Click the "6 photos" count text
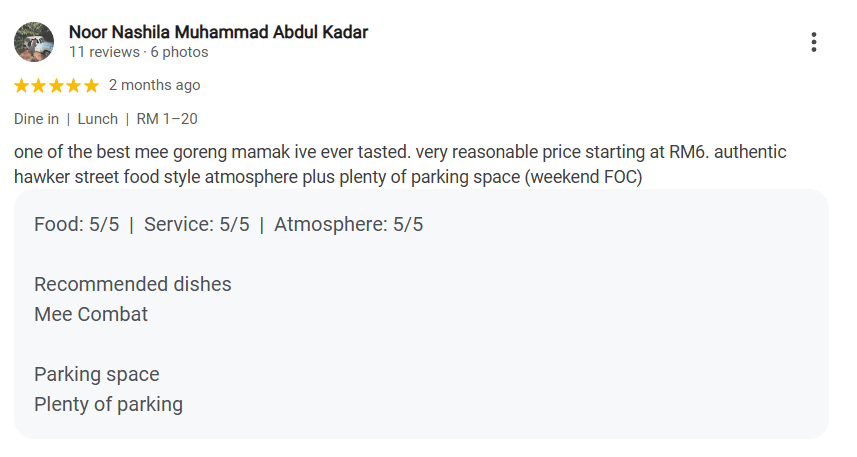Image resolution: width=857 pixels, height=457 pixels. click(180, 52)
